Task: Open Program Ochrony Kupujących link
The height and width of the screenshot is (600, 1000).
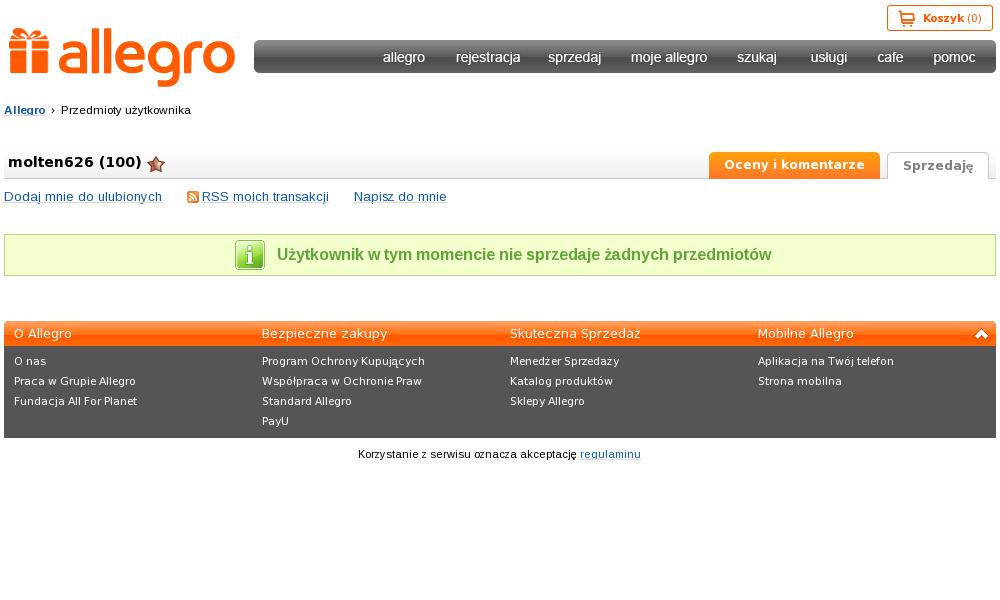Action: [343, 362]
